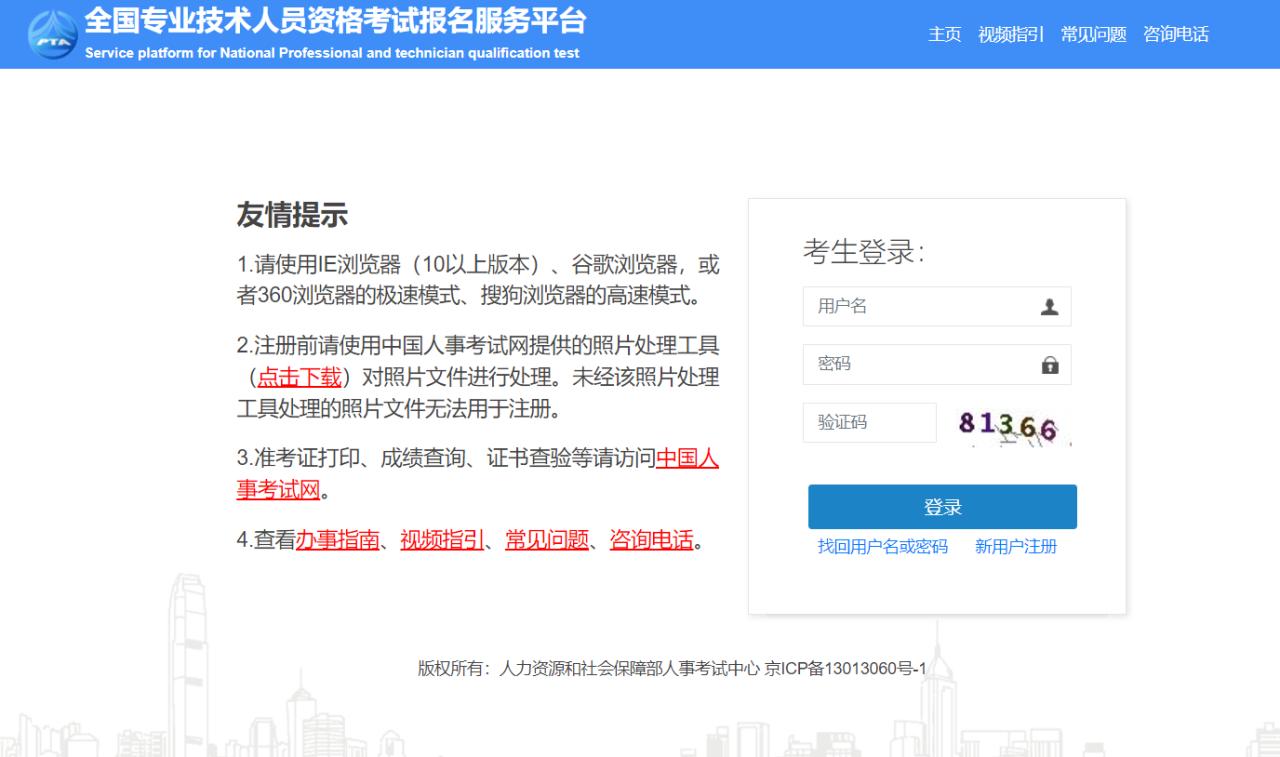The width and height of the screenshot is (1280, 757).
Task: Open 找回用户名或密码 link
Action: pos(883,546)
